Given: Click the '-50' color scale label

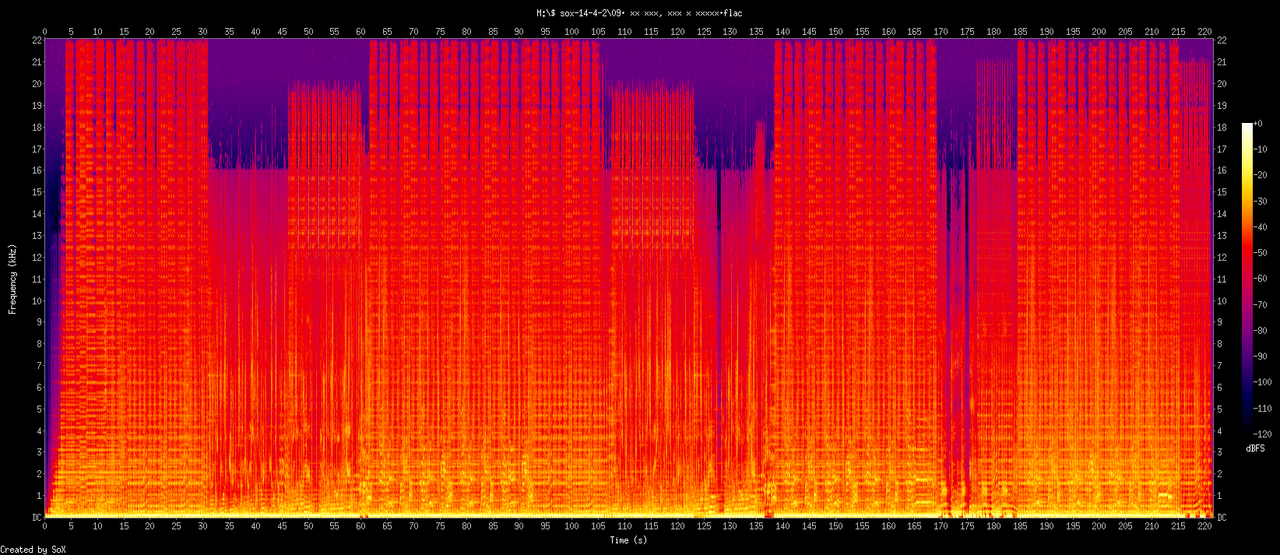Looking at the screenshot, I should click(1262, 252).
